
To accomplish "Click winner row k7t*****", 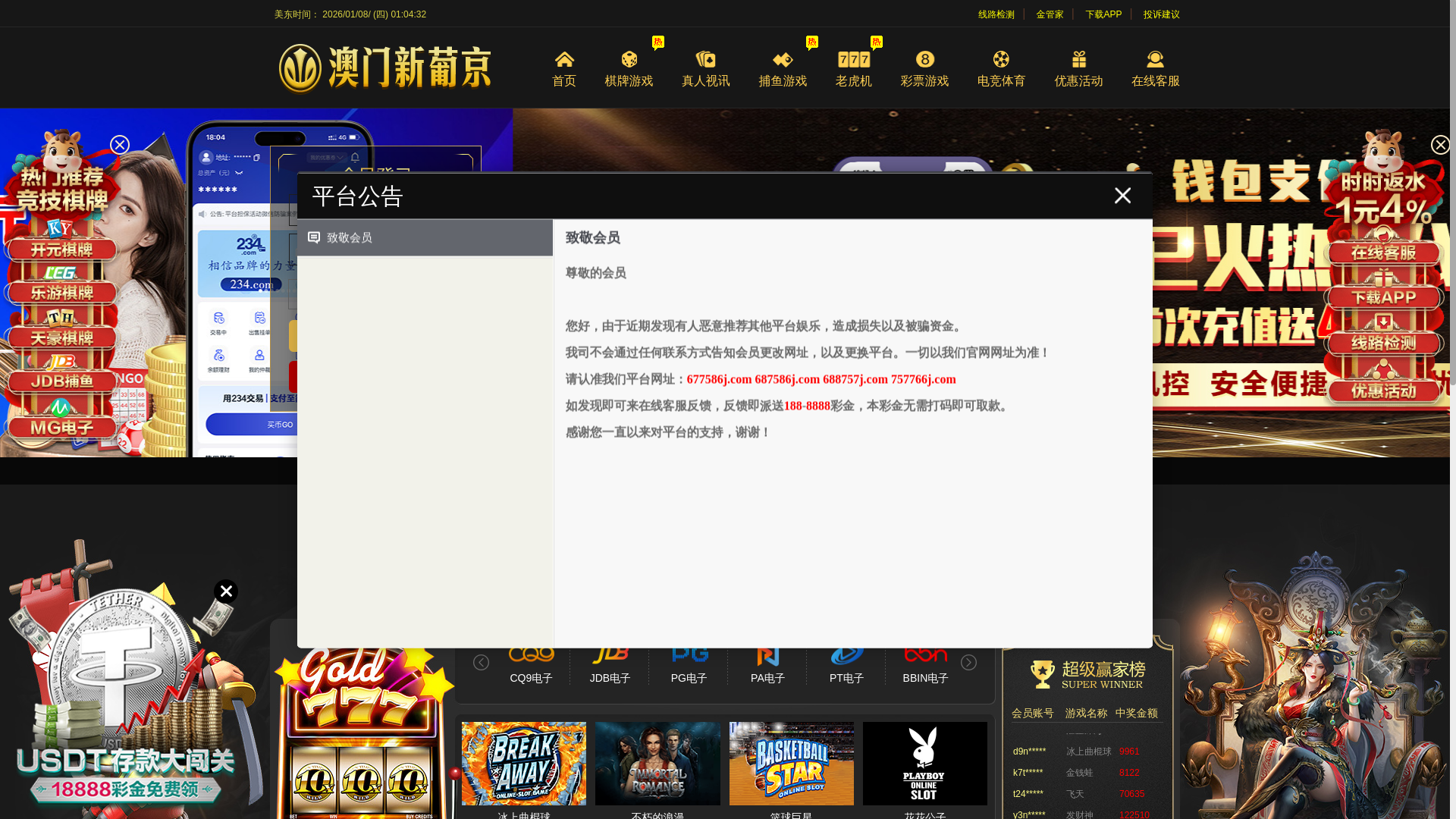I will [1086, 773].
